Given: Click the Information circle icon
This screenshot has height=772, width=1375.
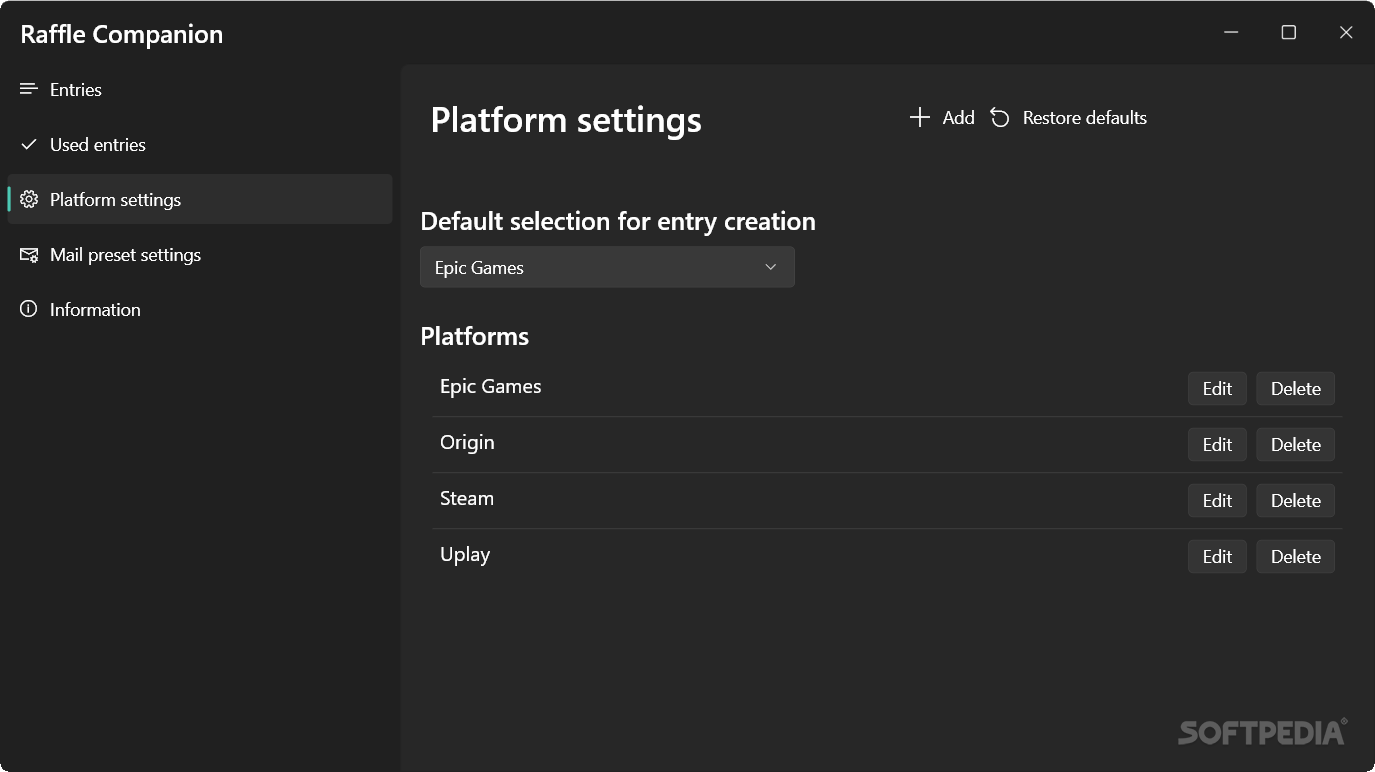Looking at the screenshot, I should click(29, 309).
